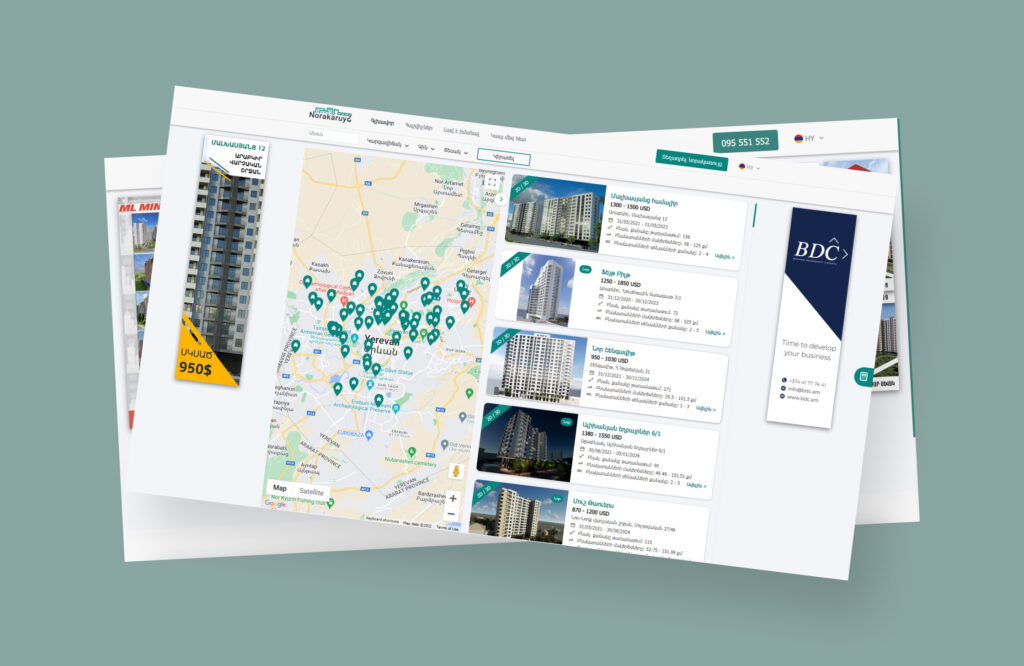Image resolution: width=1024 pixels, height=666 pixels.
Task: Open the 950$ building ad banner
Action: tap(221, 261)
